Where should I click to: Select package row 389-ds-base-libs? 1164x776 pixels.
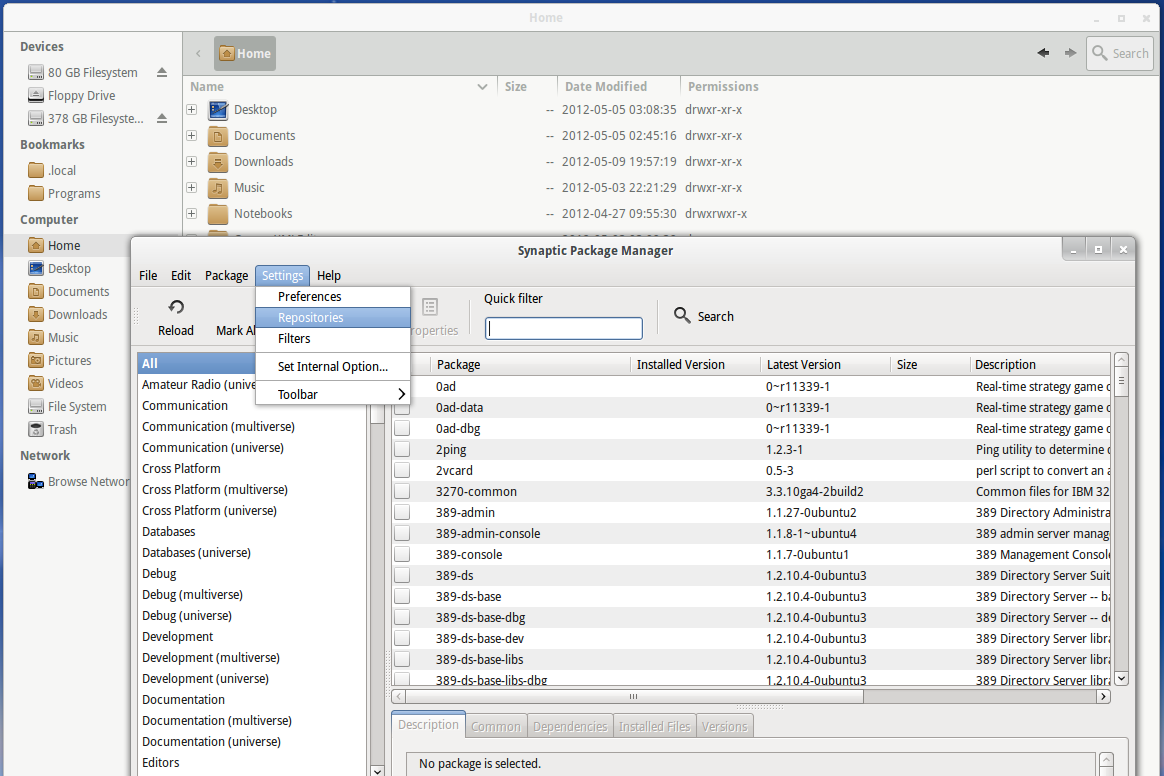pyautogui.click(x=751, y=659)
